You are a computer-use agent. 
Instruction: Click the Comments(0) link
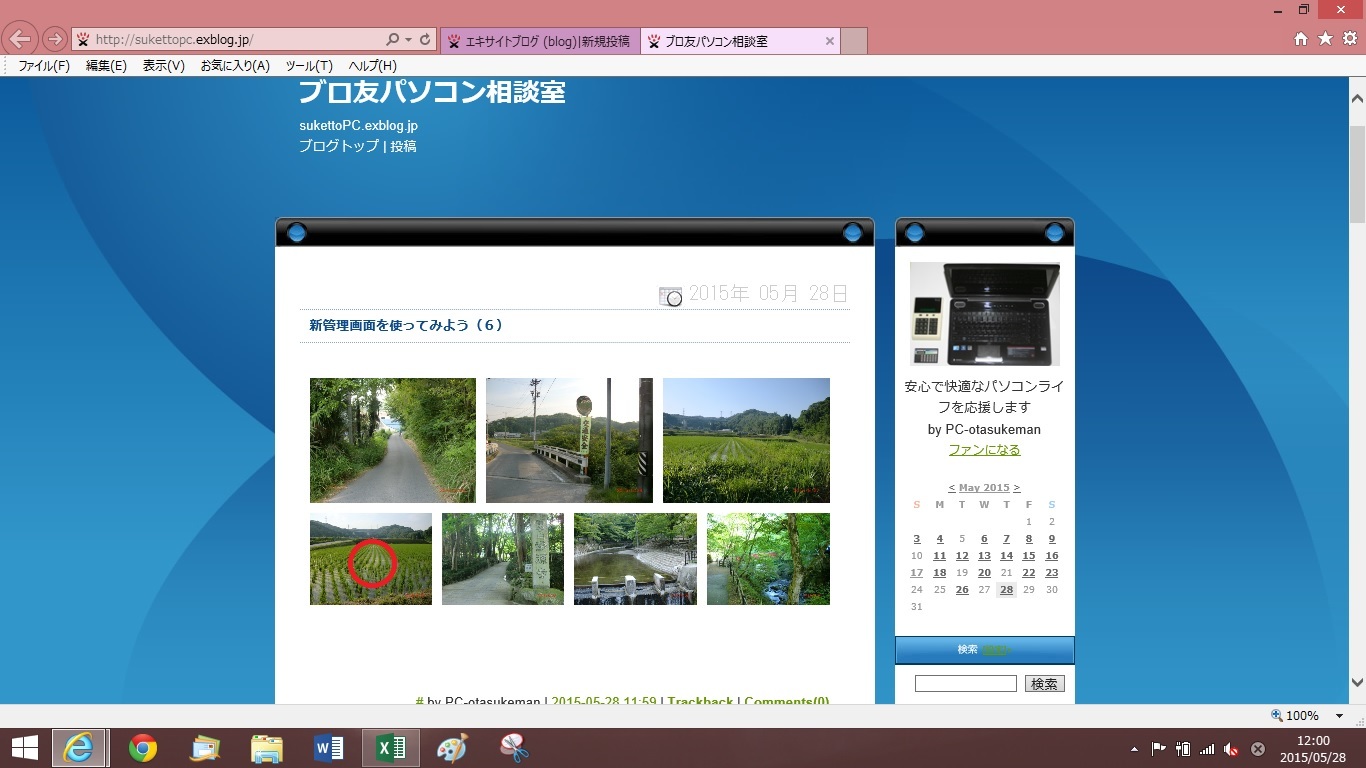[787, 701]
